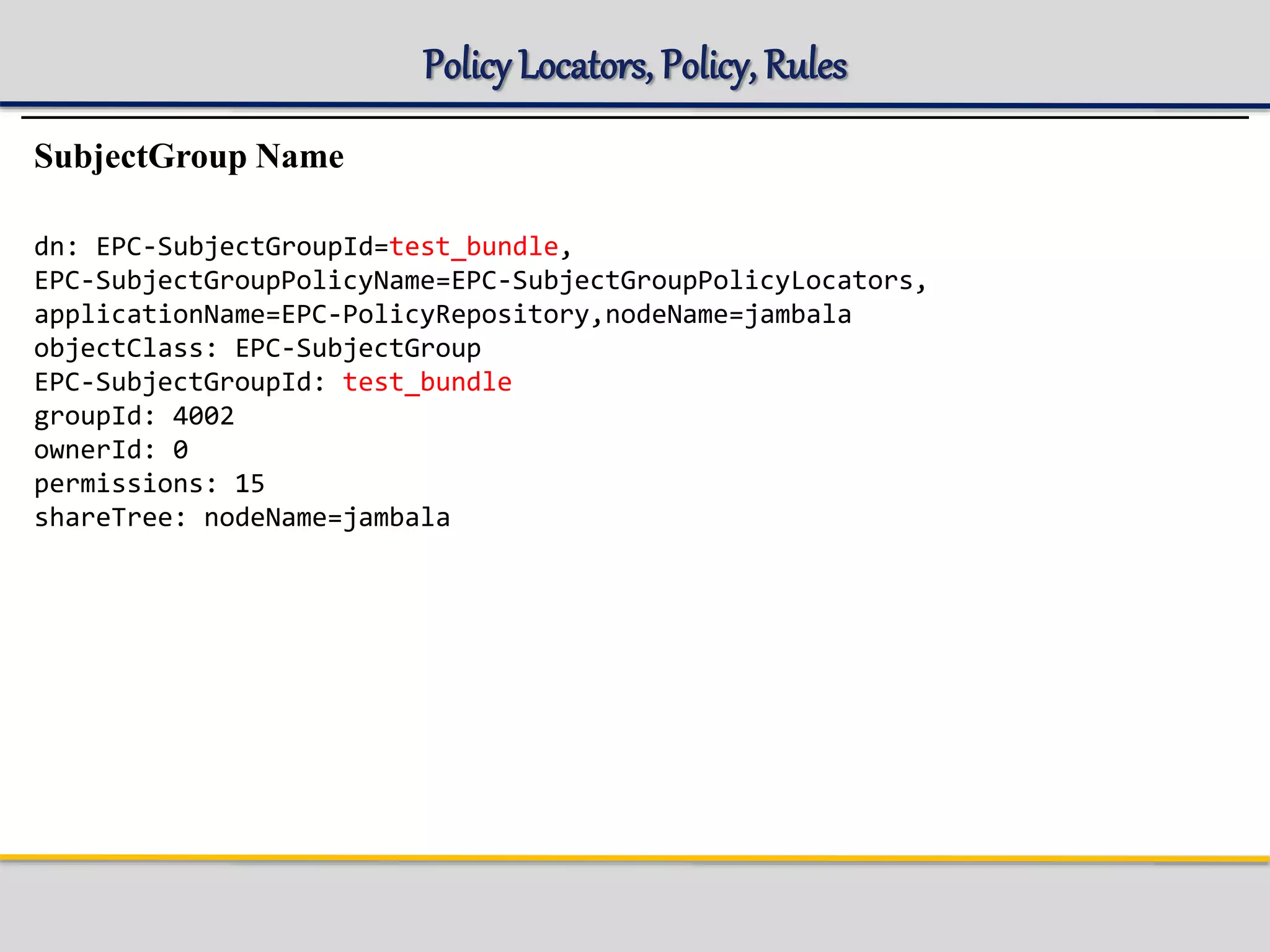
Task: Click the 'applicationName=EPC-PolicyRepository' line
Action: [443, 315]
